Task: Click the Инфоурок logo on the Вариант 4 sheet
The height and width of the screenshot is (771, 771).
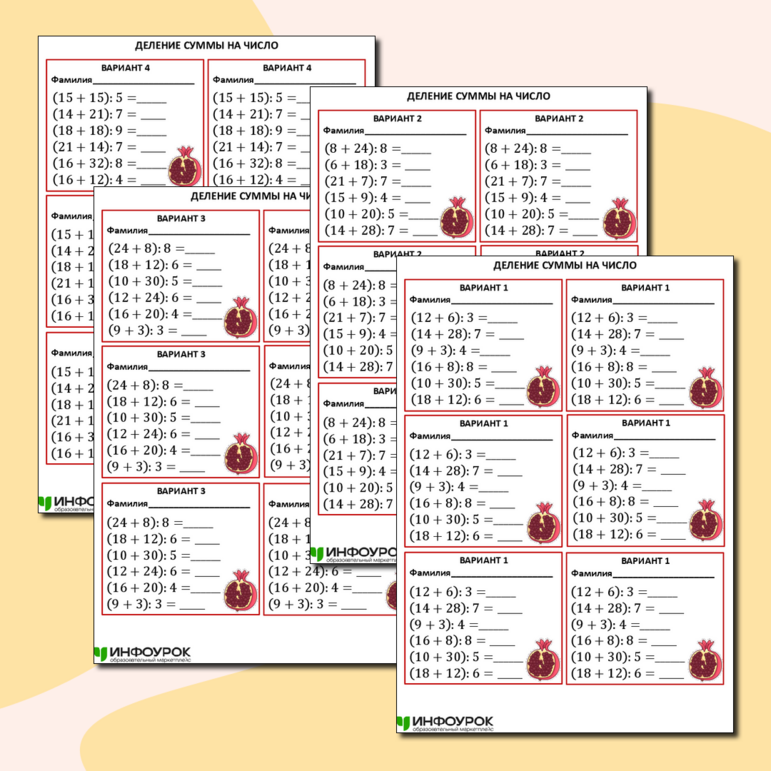Action: (65, 505)
